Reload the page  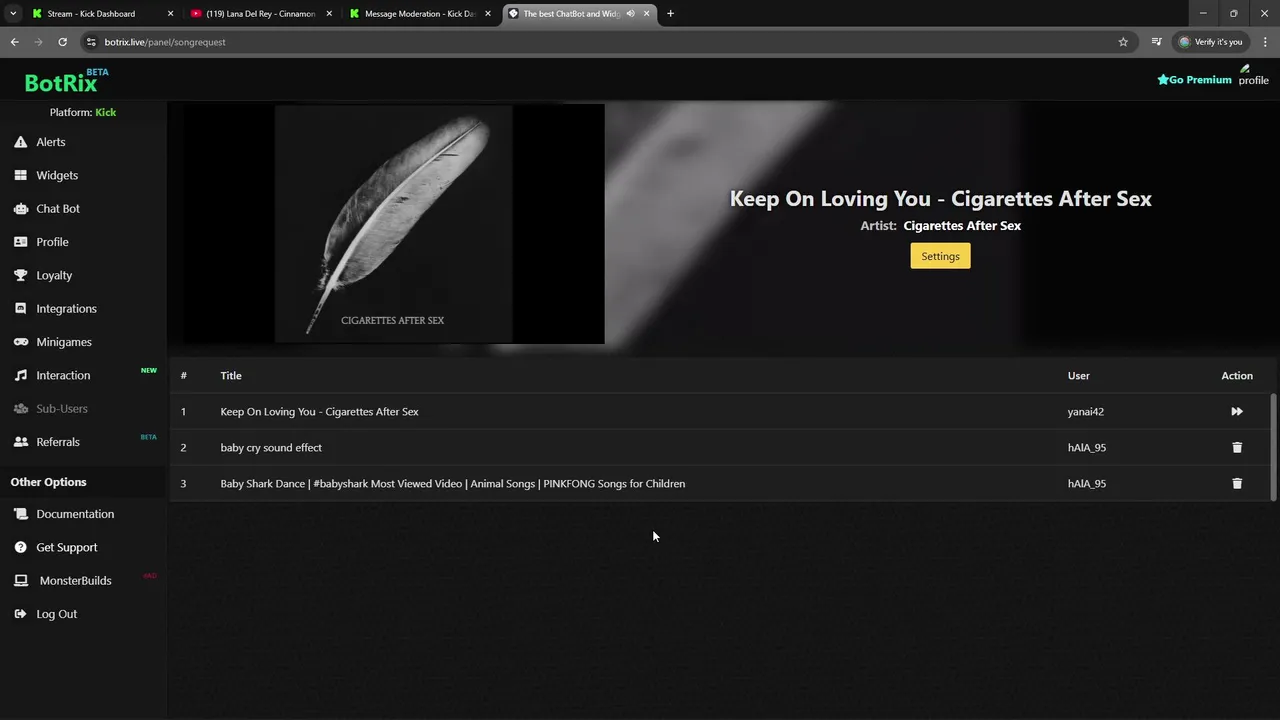click(62, 42)
